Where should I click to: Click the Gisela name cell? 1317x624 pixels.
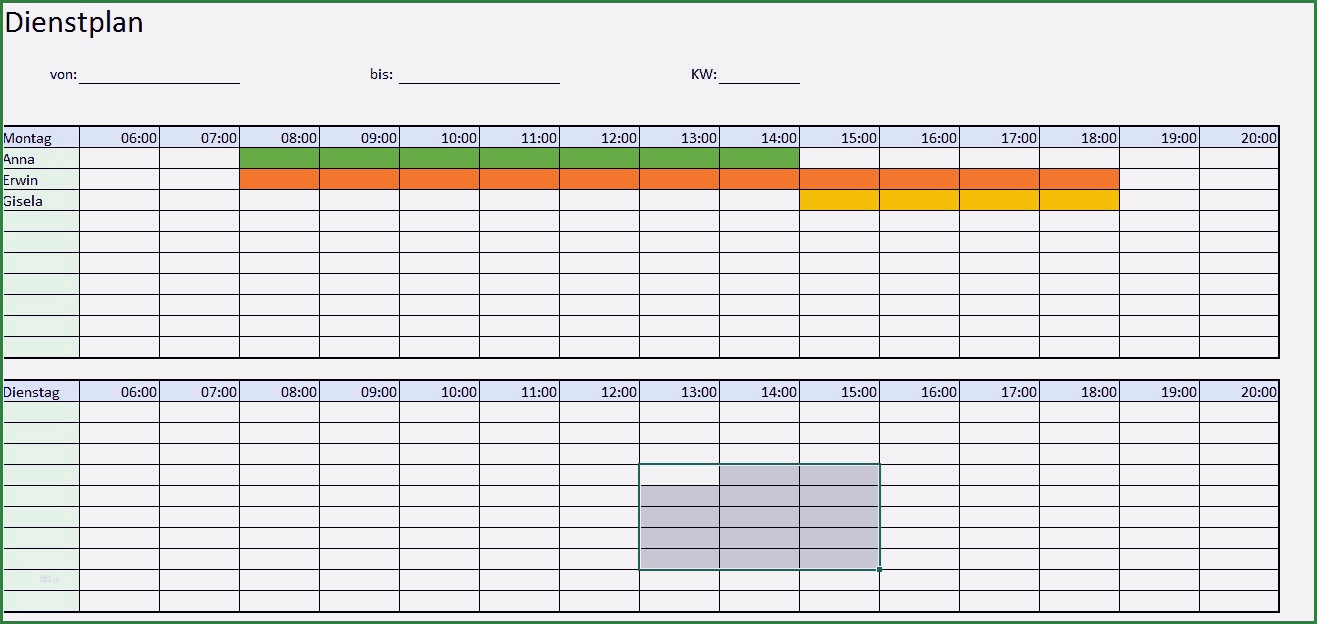[x=41, y=201]
